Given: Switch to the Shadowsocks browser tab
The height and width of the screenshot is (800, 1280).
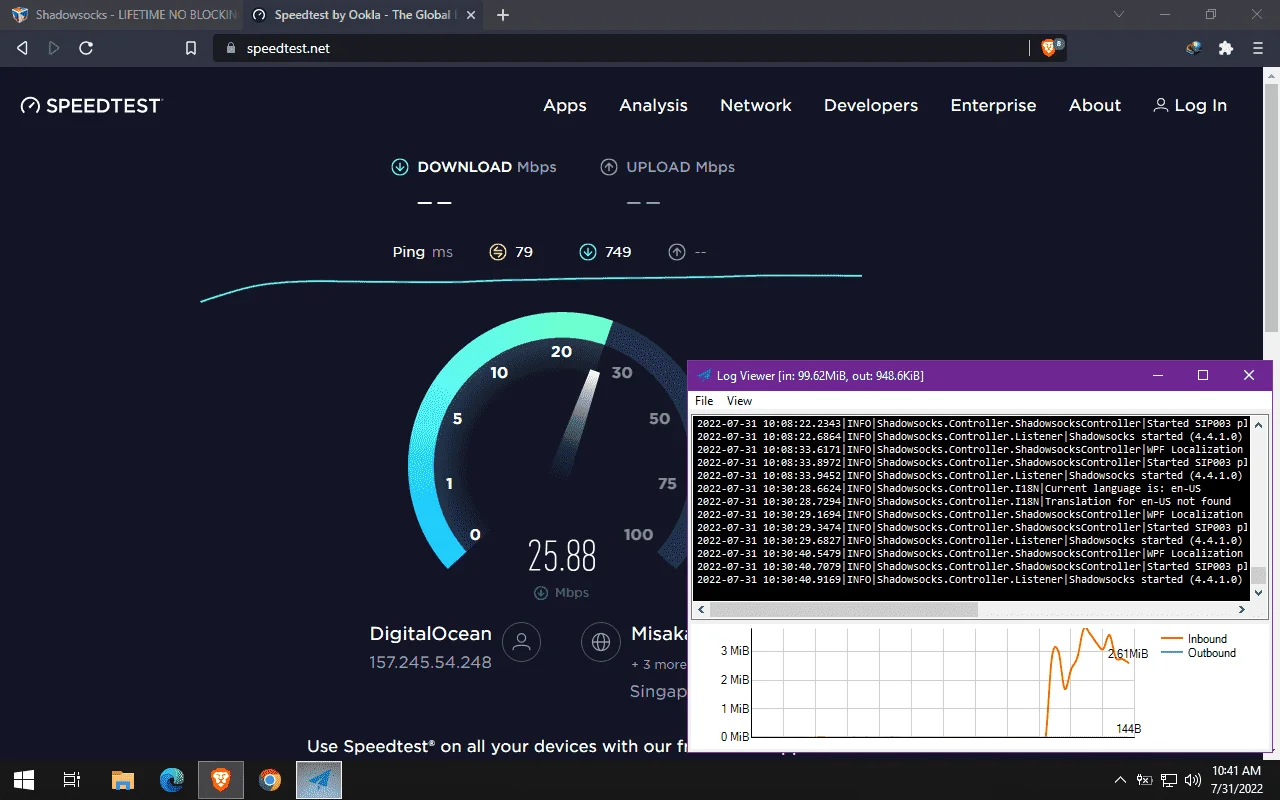Looking at the screenshot, I should coord(123,15).
